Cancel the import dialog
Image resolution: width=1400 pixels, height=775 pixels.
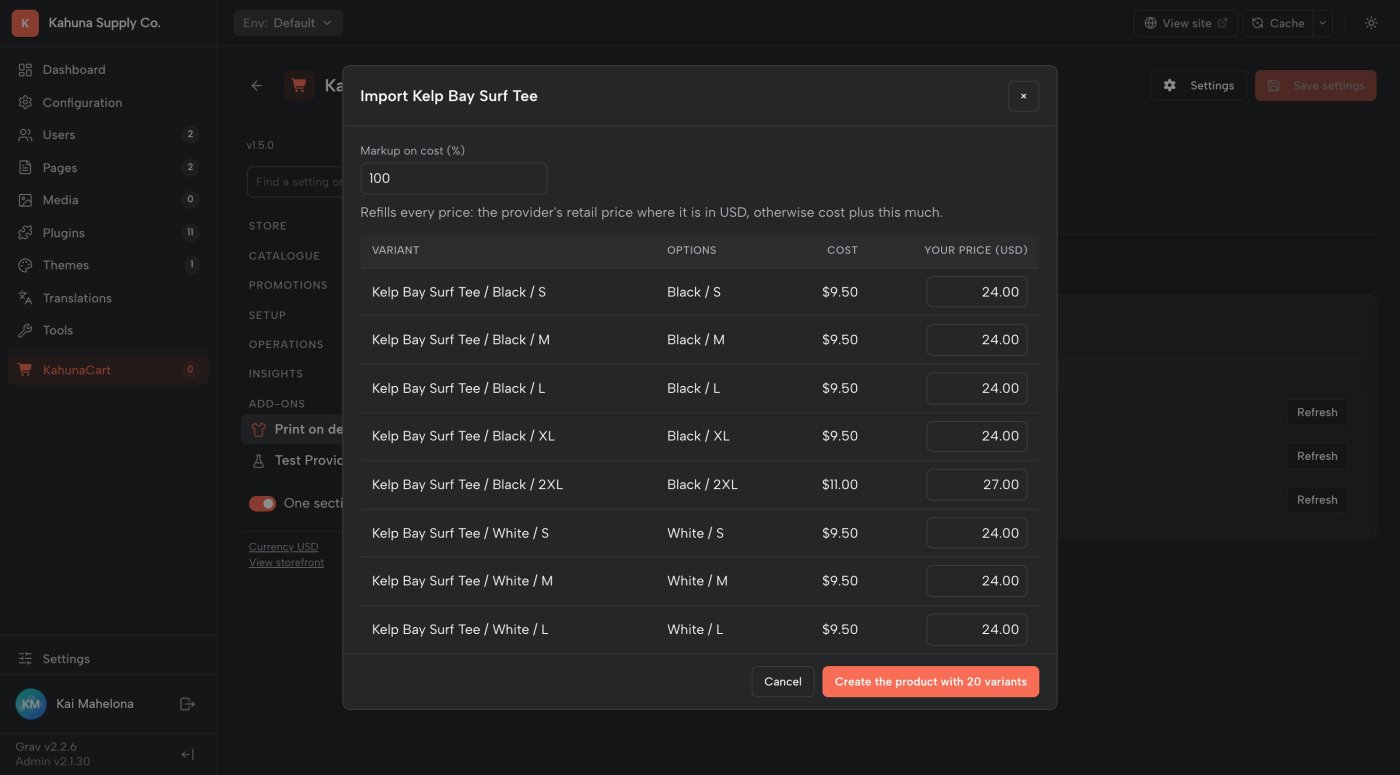tap(783, 682)
